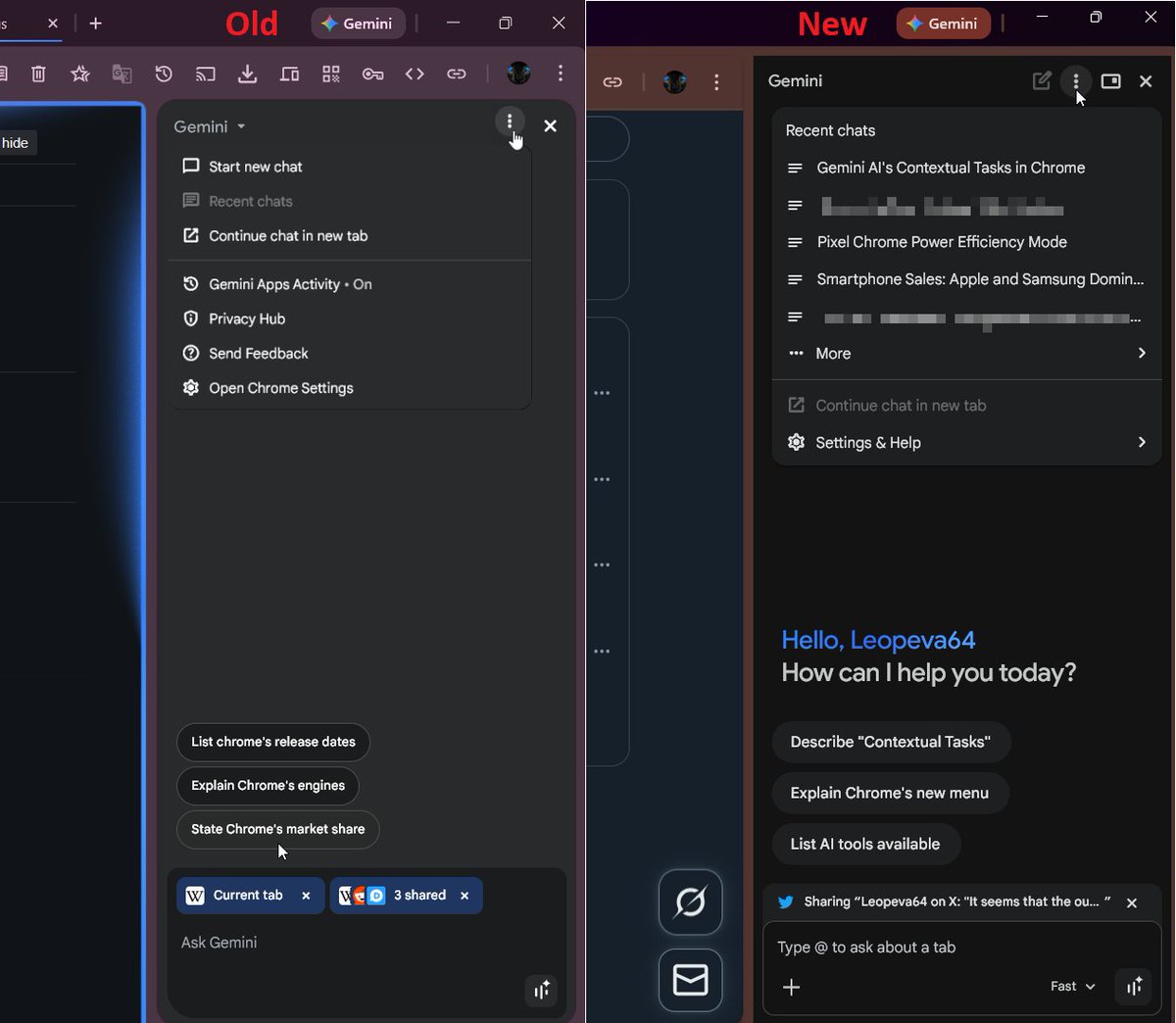Open Google Translate from the toolbar
Image resolution: width=1176 pixels, height=1023 pixels.
pyautogui.click(x=120, y=73)
